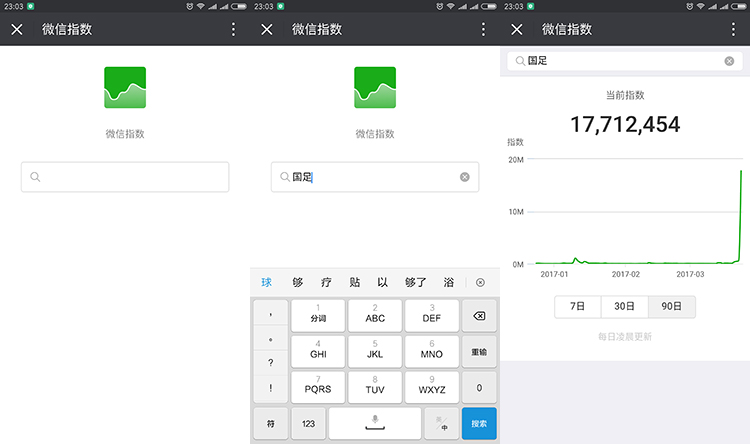Tap the JKL key
The height and width of the screenshot is (444, 750).
point(375,351)
